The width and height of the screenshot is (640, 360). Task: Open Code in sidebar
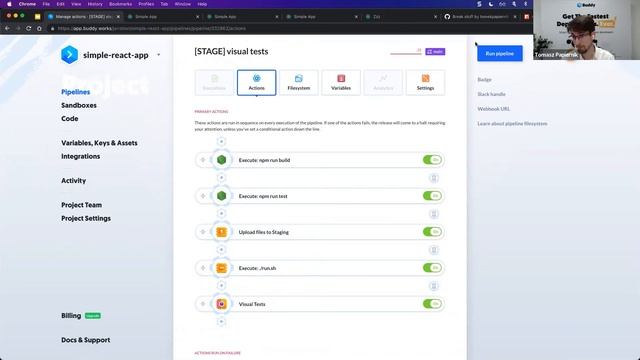click(69, 119)
